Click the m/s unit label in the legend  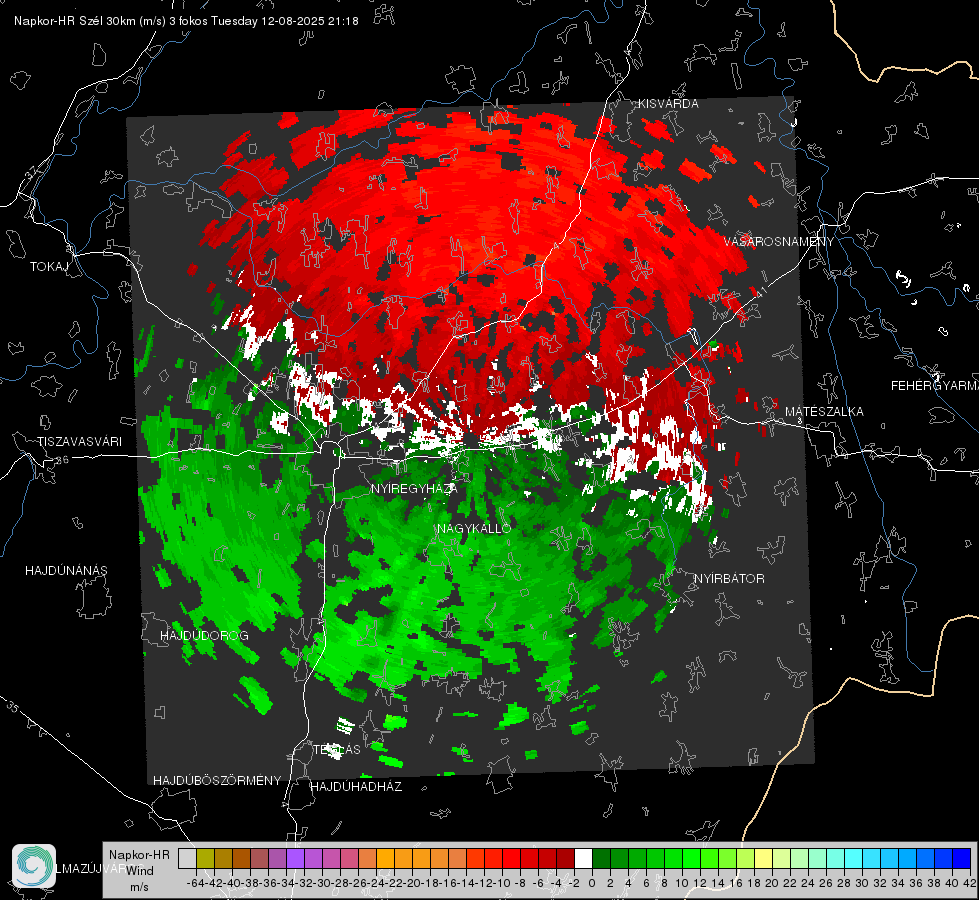pyautogui.click(x=139, y=887)
